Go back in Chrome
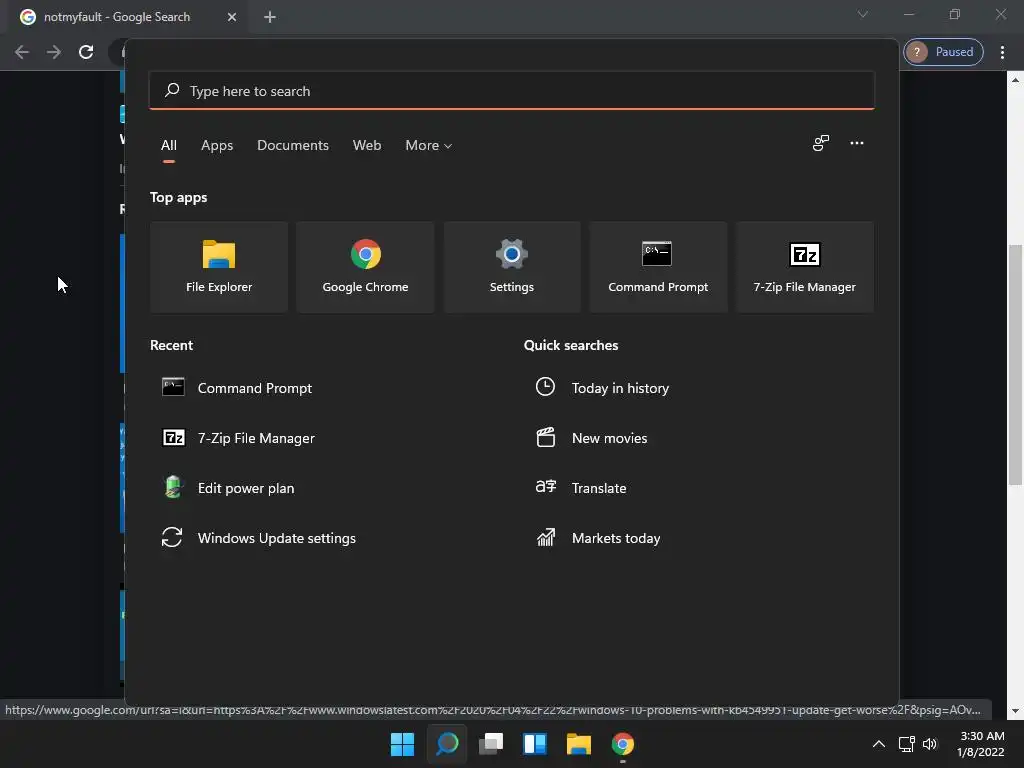The height and width of the screenshot is (768, 1024). 22,52
